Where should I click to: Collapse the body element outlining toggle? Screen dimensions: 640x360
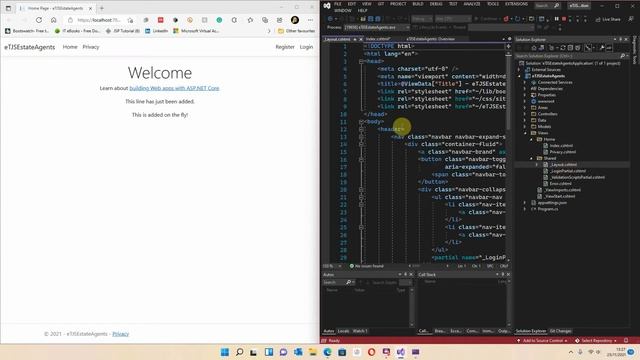pyautogui.click(x=361, y=122)
